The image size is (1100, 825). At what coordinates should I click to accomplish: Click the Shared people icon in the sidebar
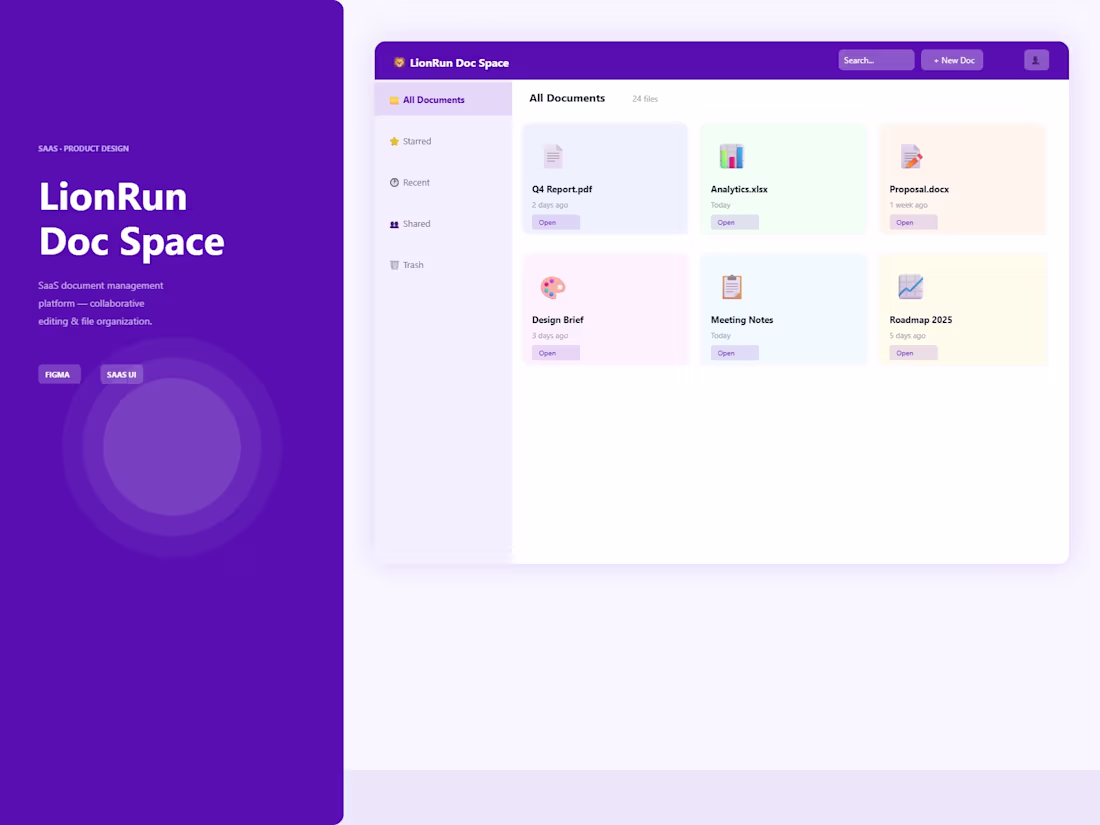pyautogui.click(x=393, y=223)
